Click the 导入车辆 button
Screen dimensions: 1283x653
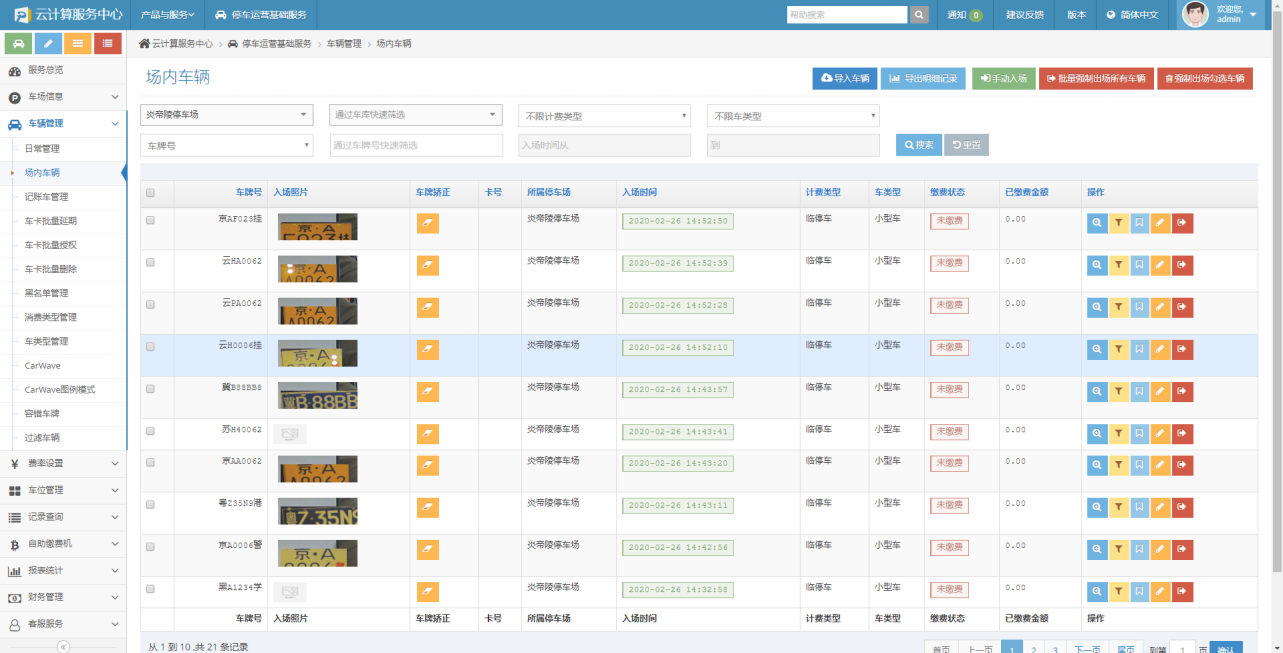tap(844, 78)
